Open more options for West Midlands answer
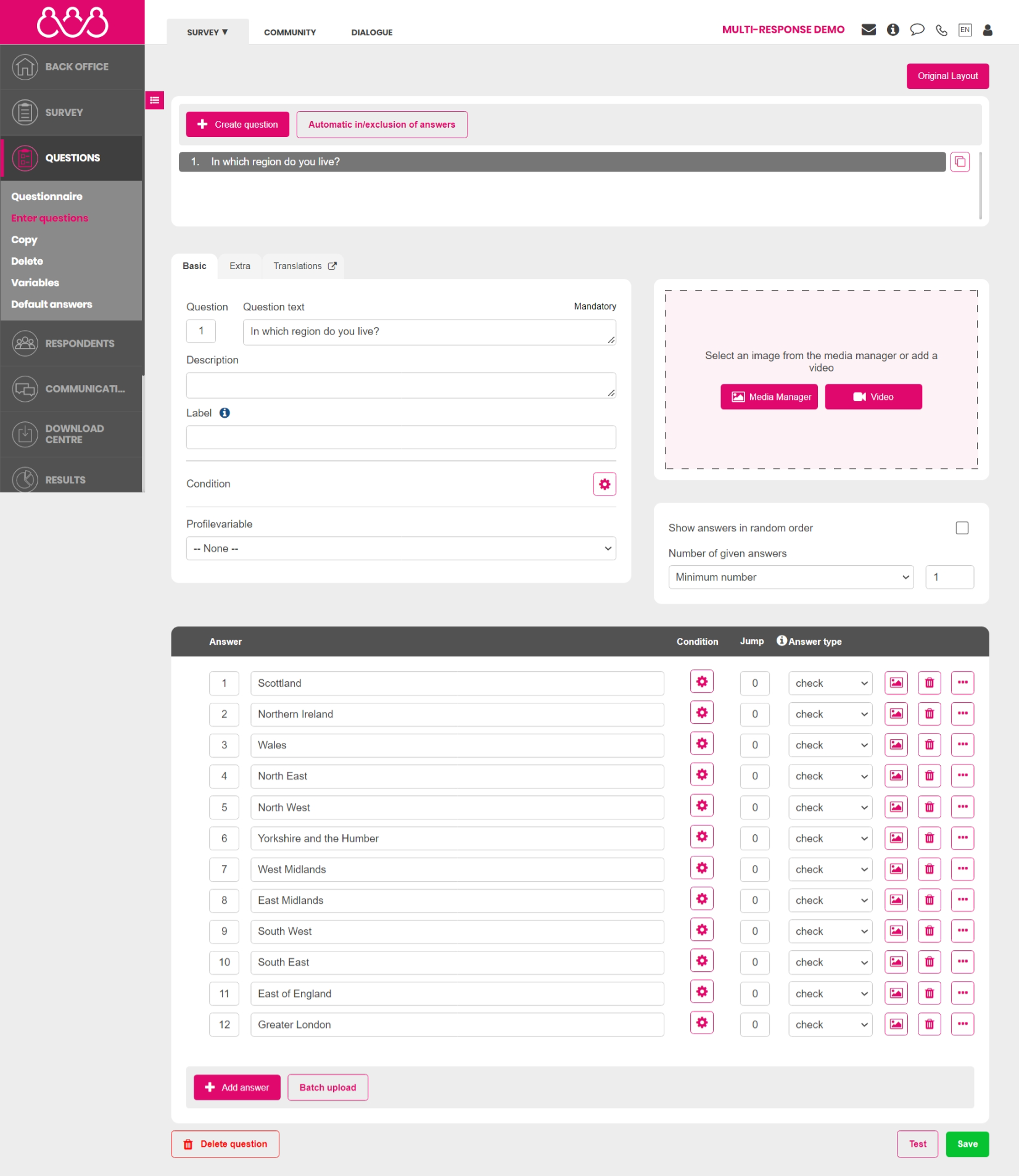Screen dimensions: 1019x1176 [963, 869]
